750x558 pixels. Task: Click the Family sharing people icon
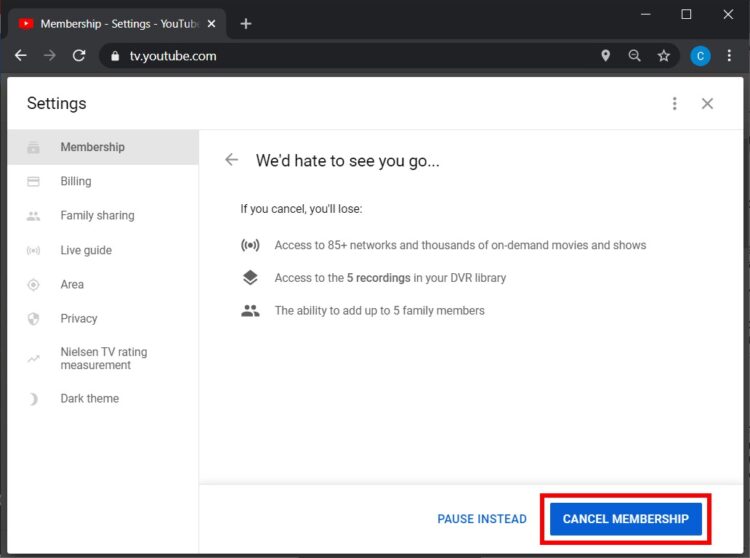coord(33,216)
